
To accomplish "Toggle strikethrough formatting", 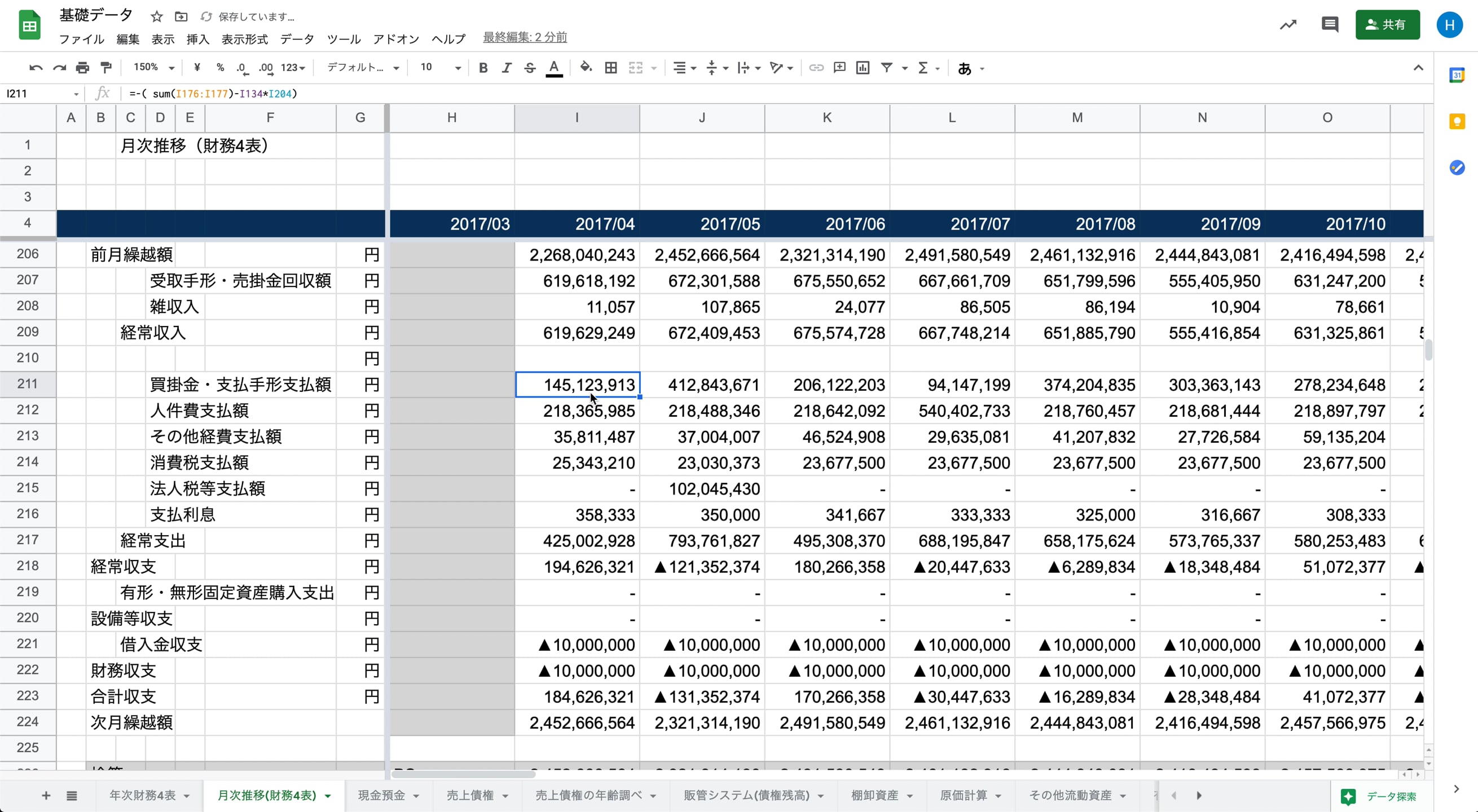I will click(530, 68).
